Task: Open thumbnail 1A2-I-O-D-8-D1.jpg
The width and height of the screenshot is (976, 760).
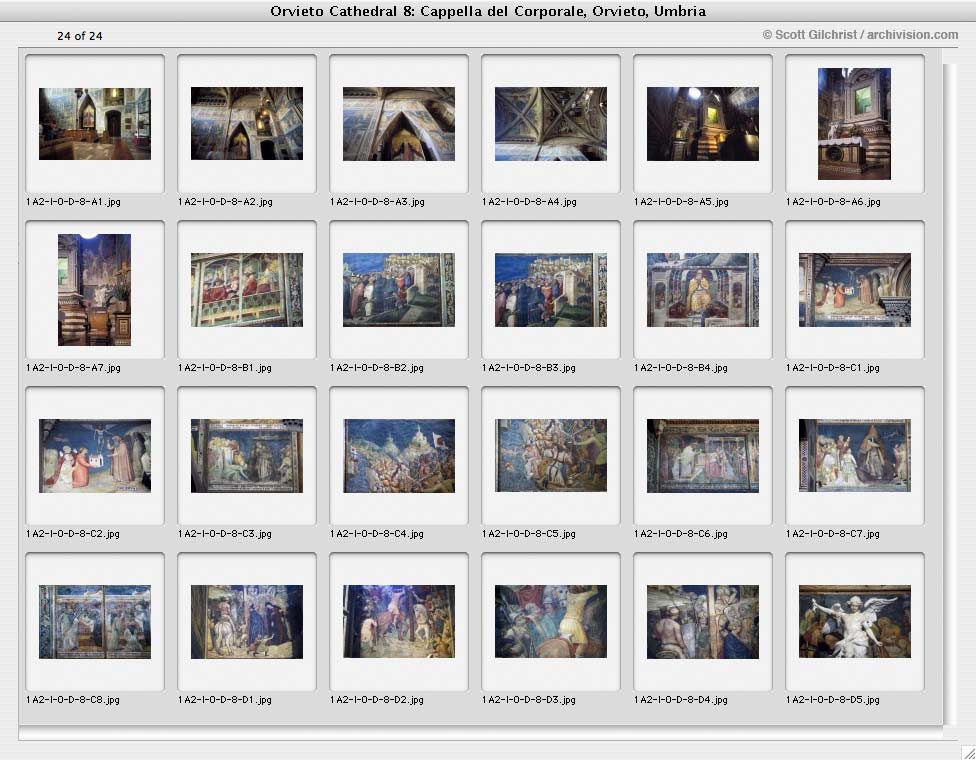Action: pos(246,622)
